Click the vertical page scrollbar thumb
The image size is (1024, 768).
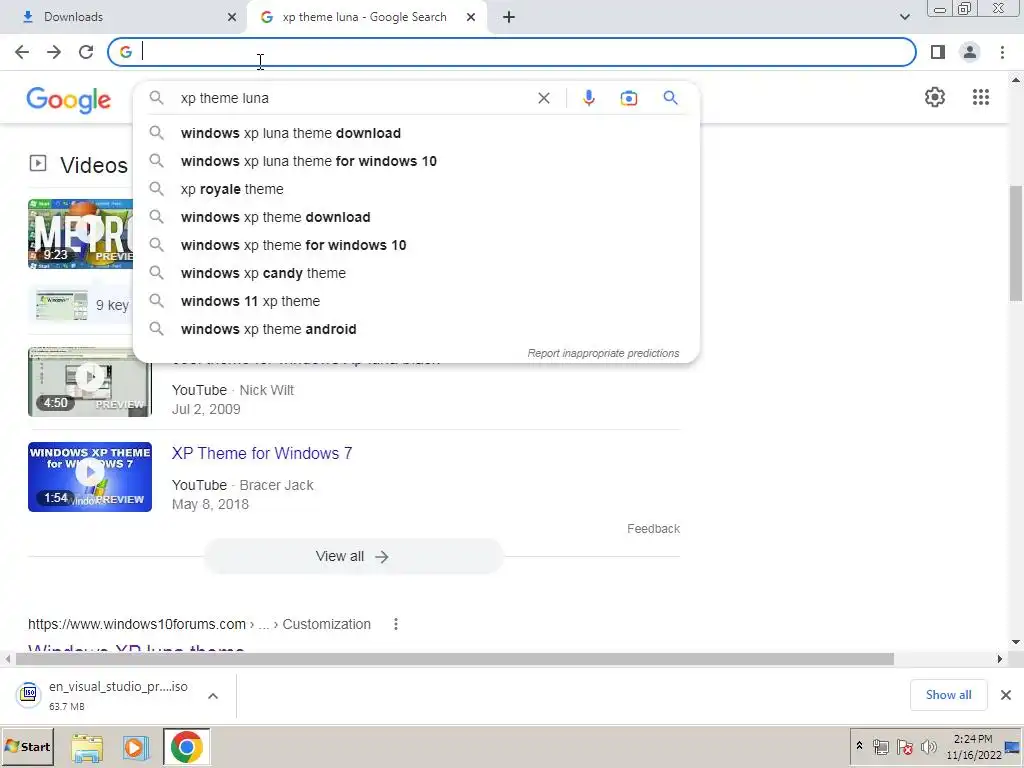click(x=1016, y=242)
